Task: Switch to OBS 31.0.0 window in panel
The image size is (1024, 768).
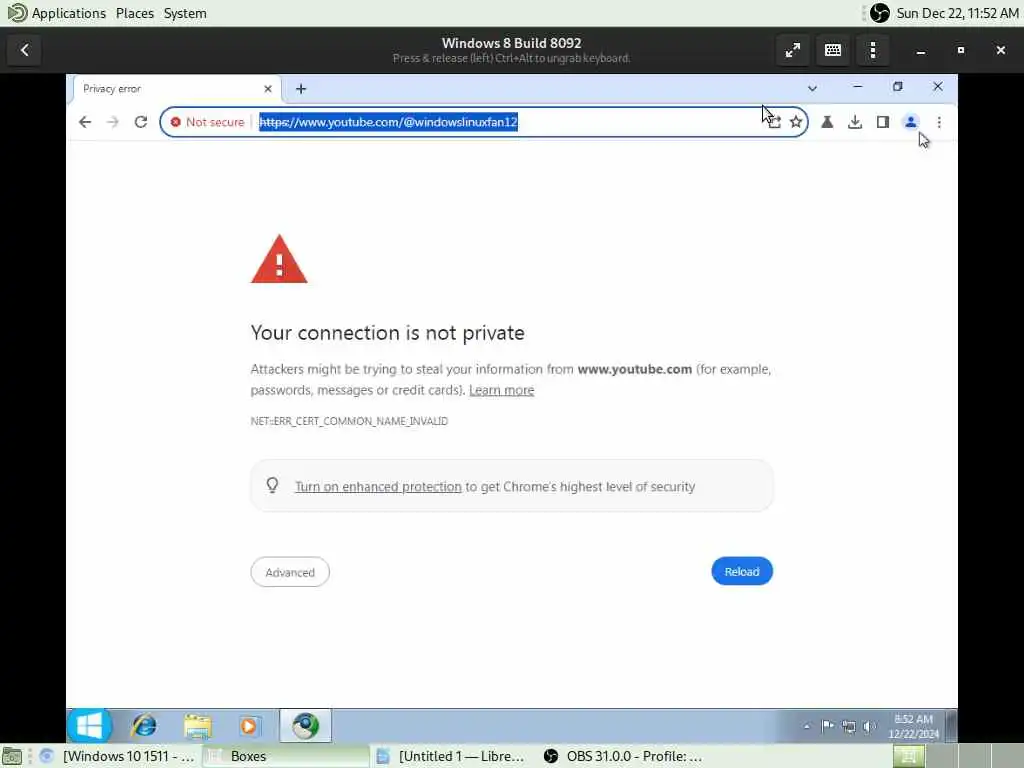Action: point(624,756)
